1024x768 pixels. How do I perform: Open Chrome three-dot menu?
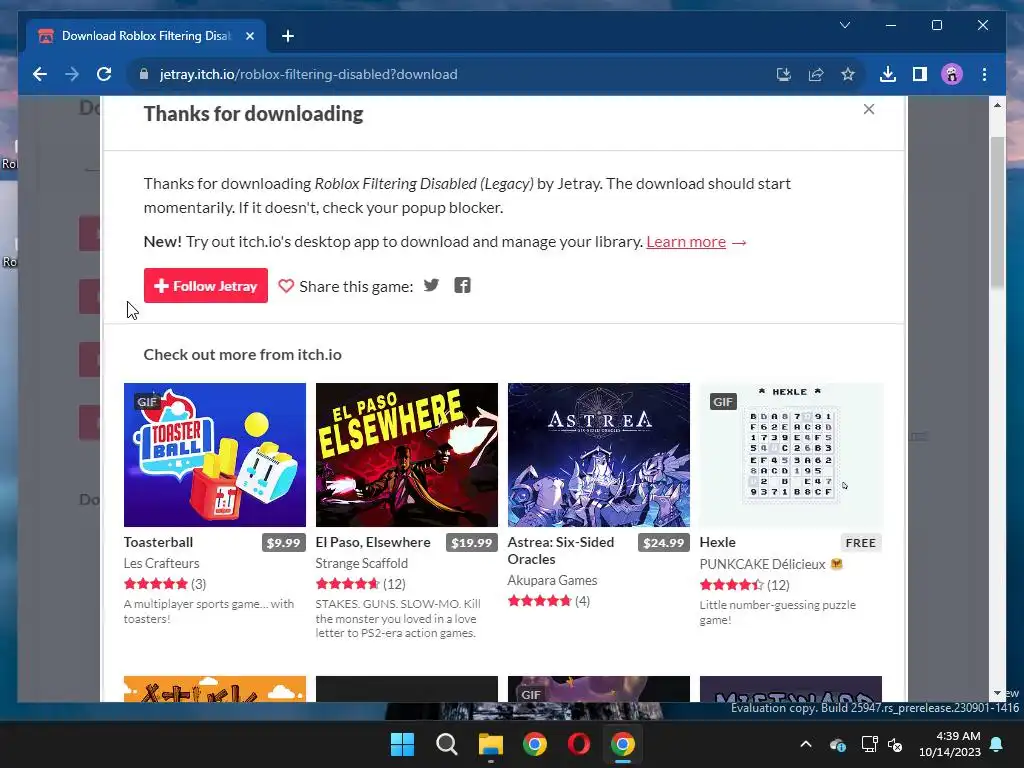(984, 74)
